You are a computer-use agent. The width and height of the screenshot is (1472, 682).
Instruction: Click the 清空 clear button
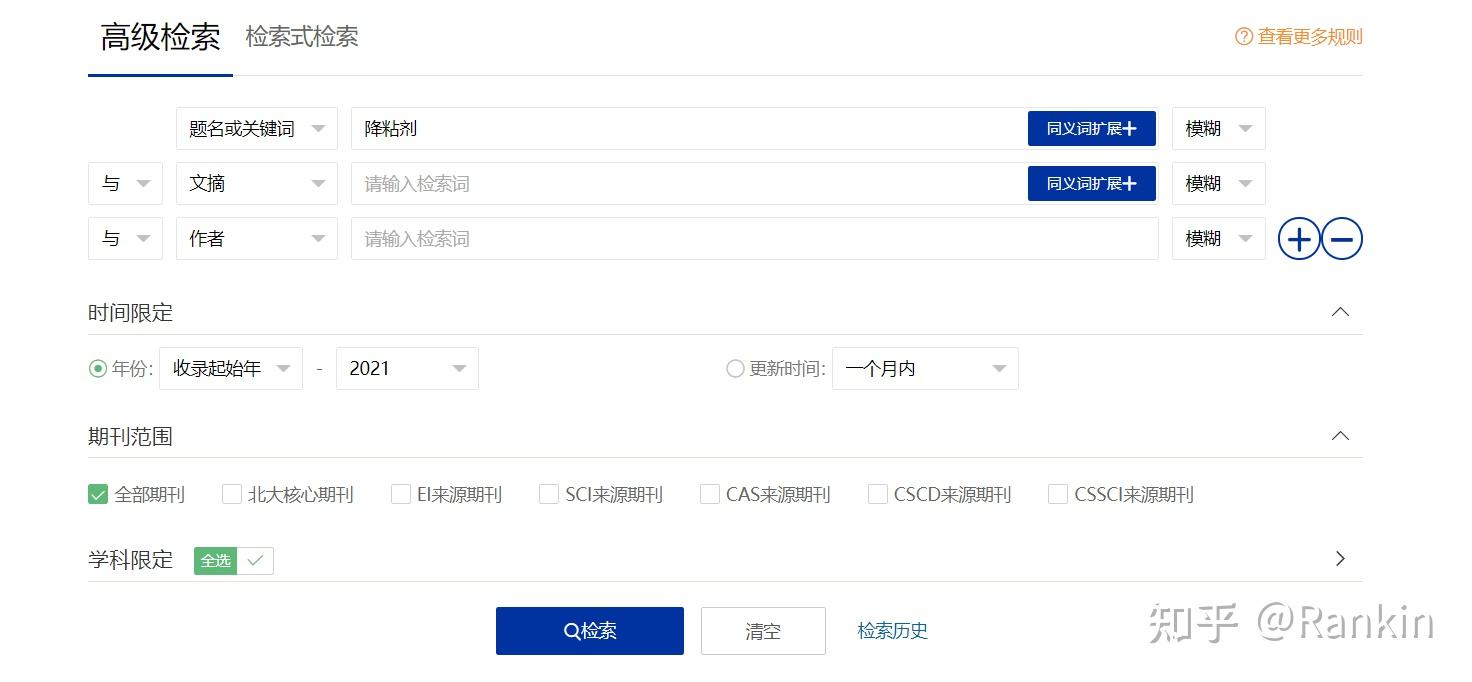[x=763, y=631]
